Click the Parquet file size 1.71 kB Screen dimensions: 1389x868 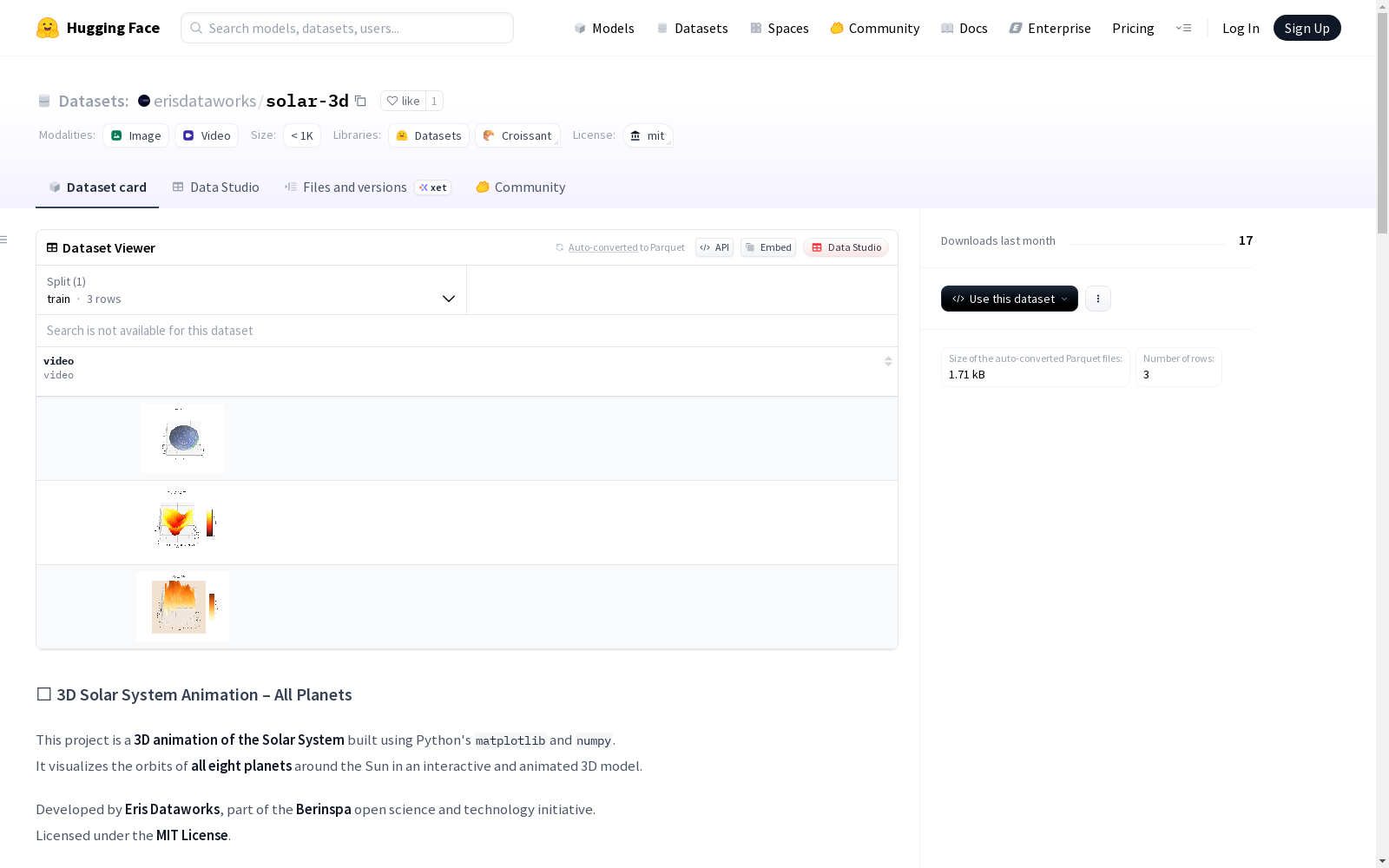967,375
